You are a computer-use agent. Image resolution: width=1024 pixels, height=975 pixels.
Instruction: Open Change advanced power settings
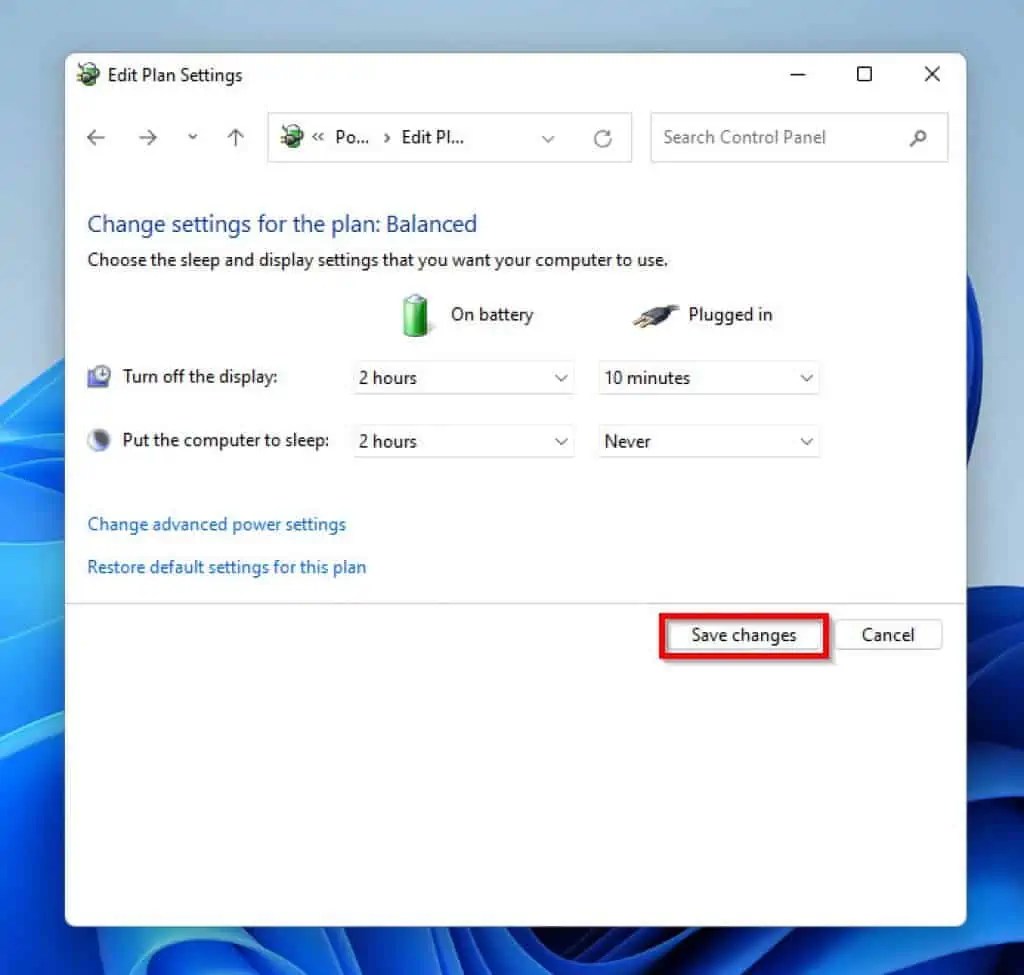tap(216, 524)
